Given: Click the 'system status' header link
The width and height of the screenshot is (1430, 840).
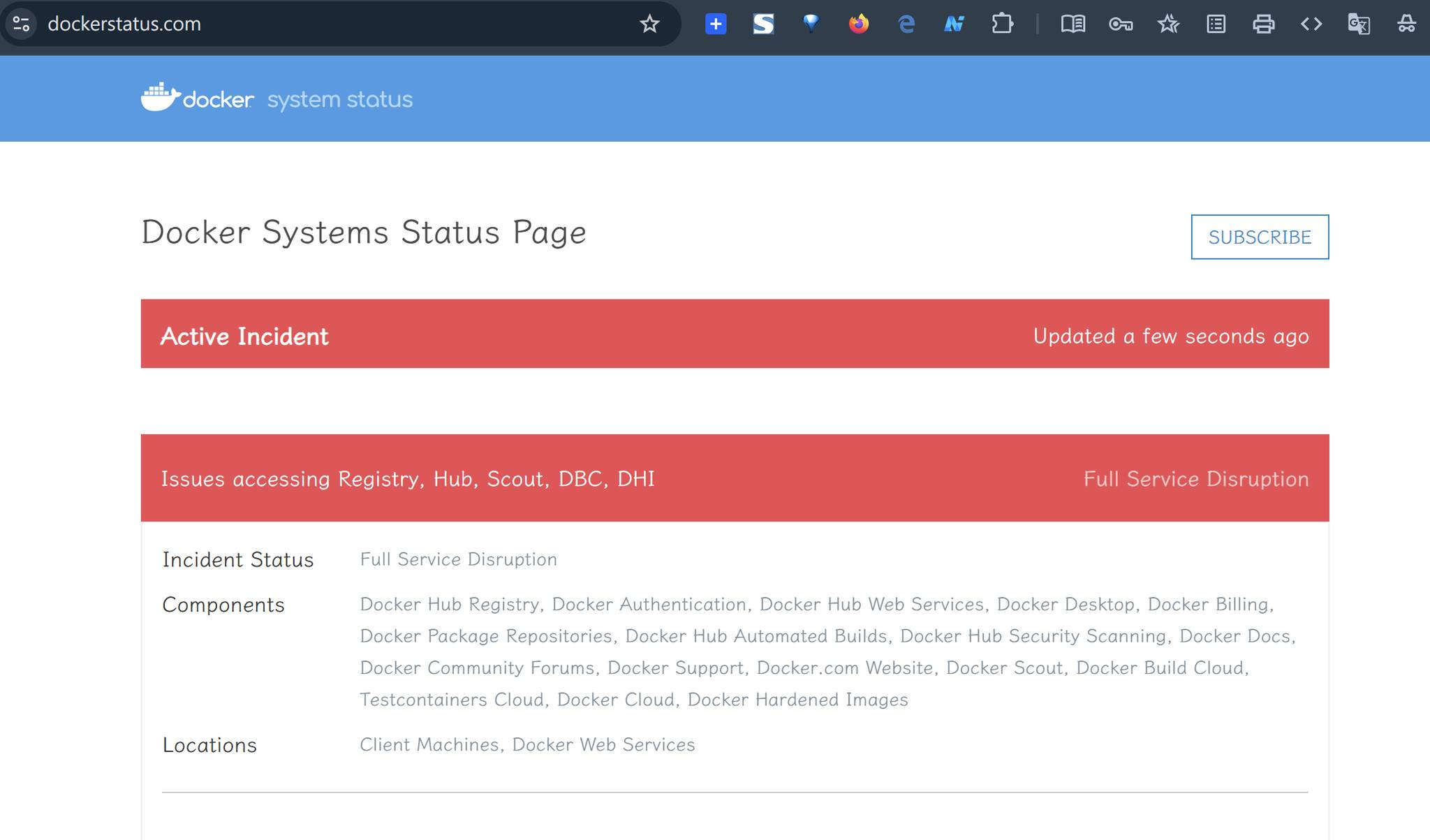Looking at the screenshot, I should coord(340,100).
